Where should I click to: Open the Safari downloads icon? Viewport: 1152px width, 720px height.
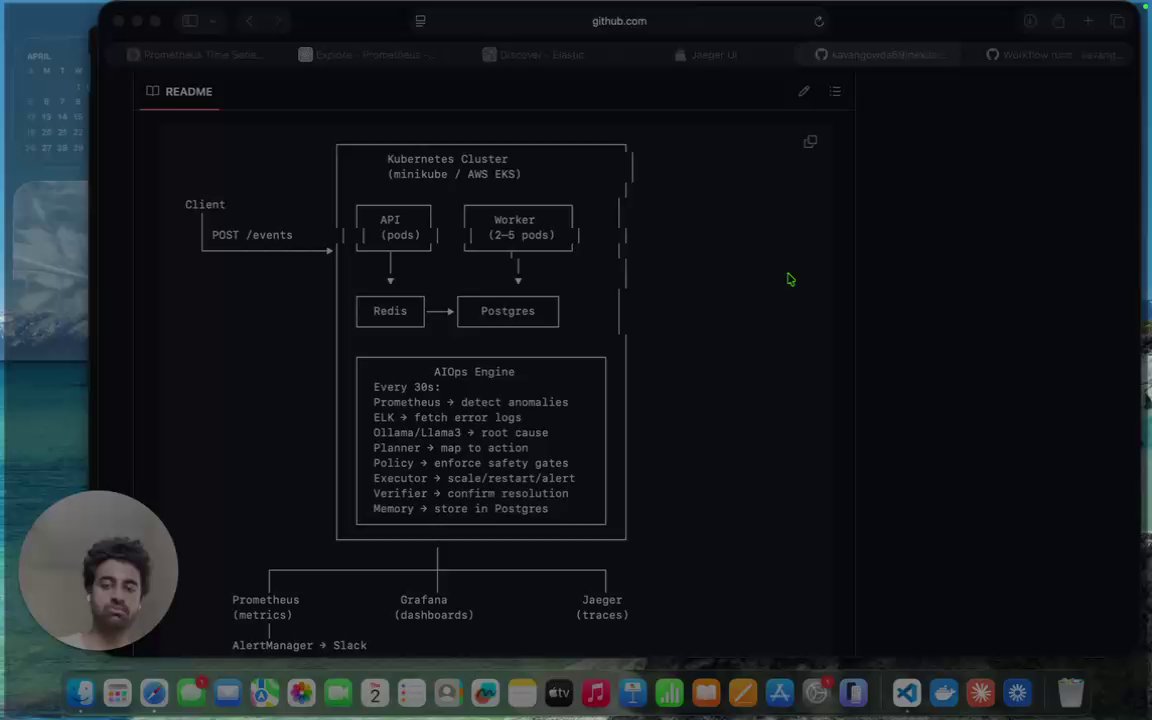1030,21
